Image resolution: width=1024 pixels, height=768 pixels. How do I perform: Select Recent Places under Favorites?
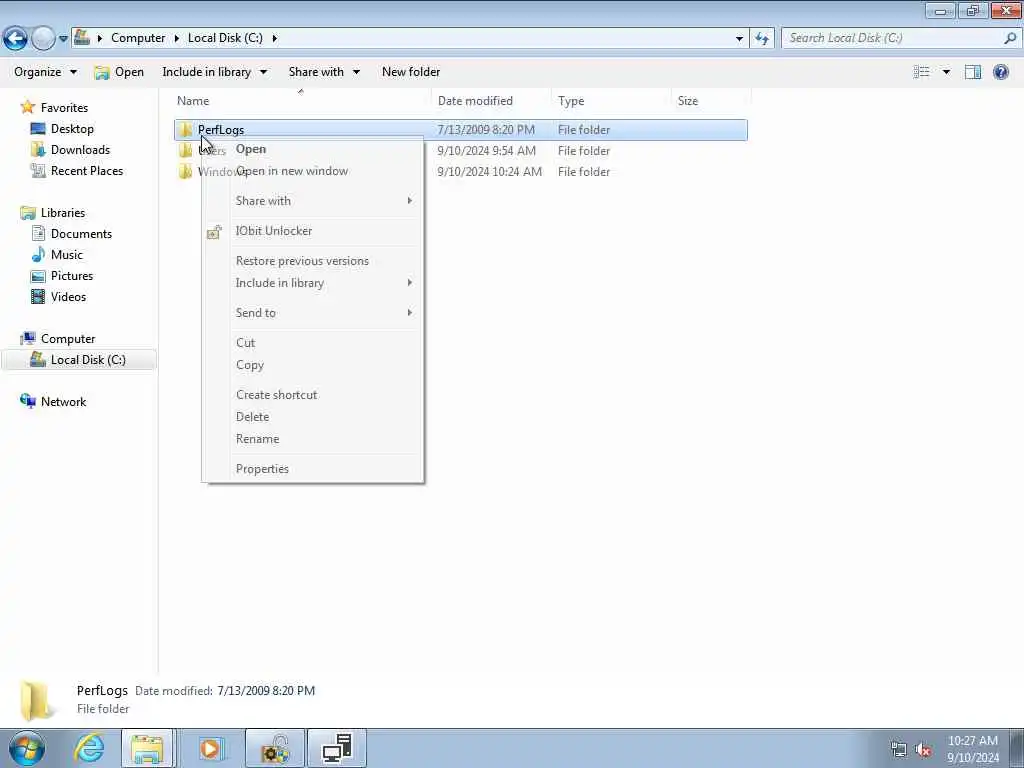click(87, 170)
